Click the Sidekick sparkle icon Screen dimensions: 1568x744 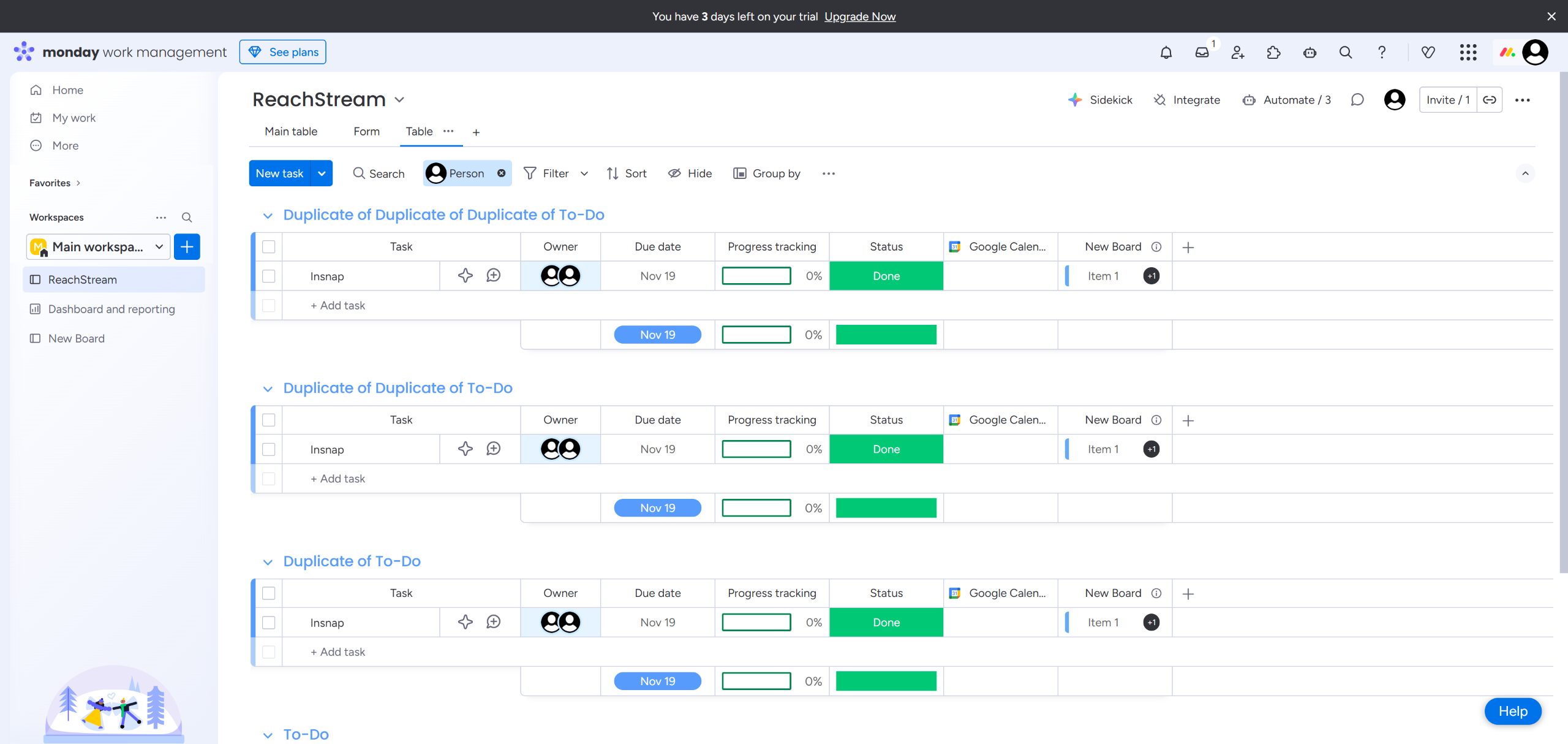[1075, 100]
